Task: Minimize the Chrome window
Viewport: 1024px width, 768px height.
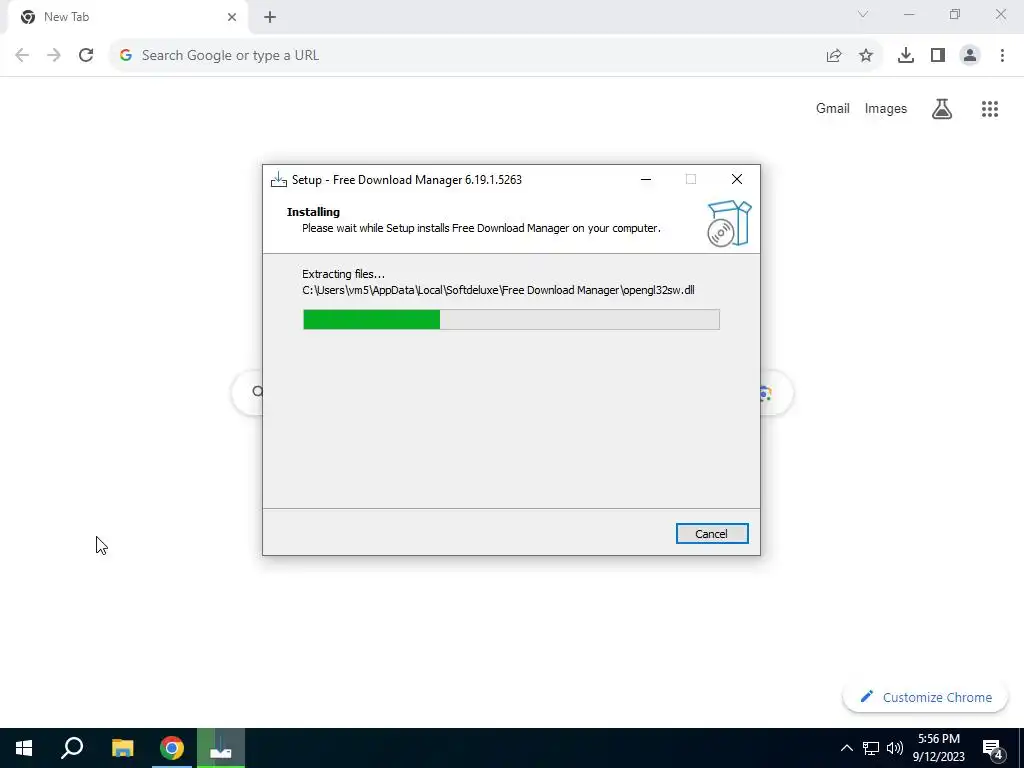Action: pos(909,14)
